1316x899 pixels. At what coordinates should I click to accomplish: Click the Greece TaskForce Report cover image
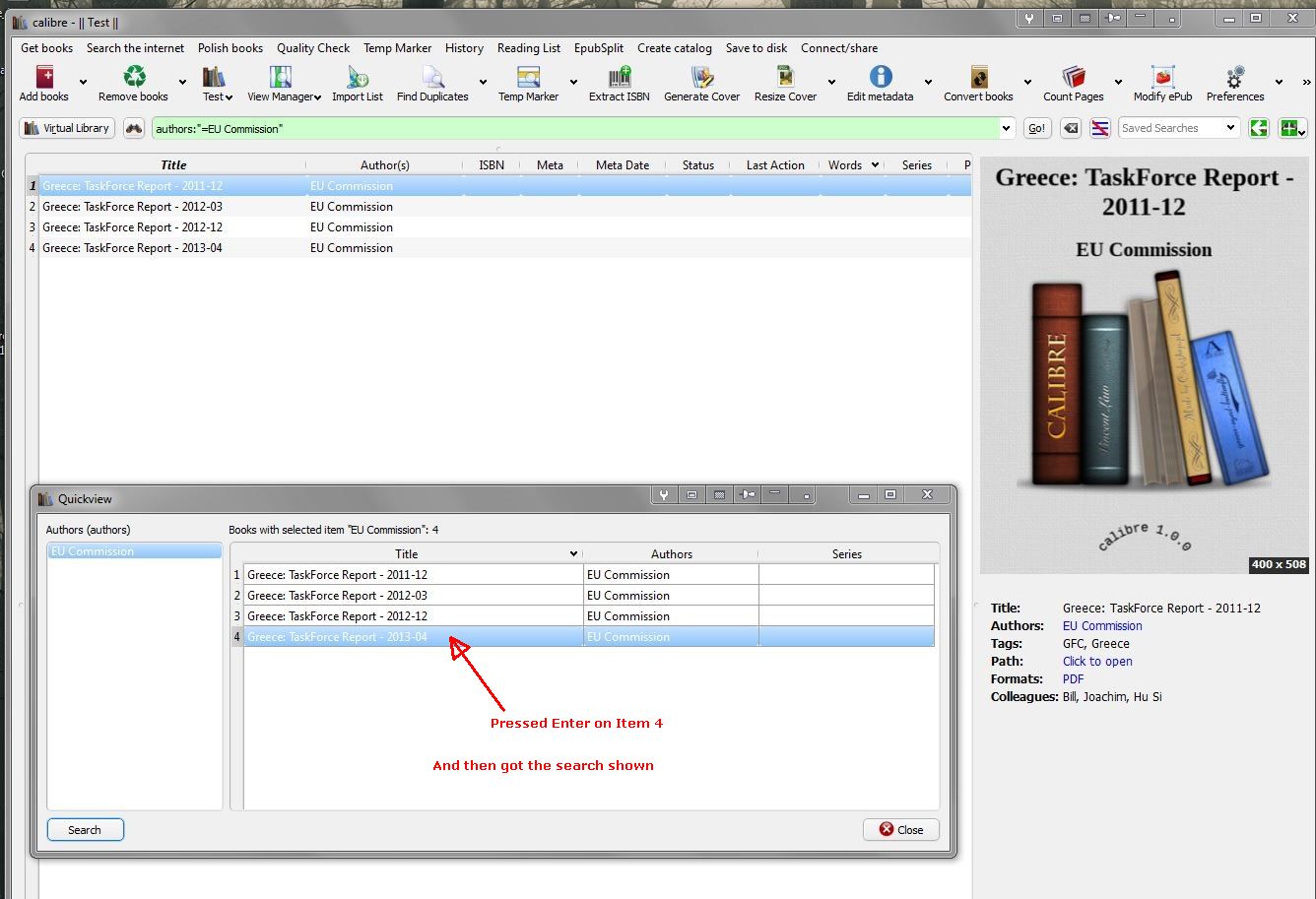click(1144, 365)
